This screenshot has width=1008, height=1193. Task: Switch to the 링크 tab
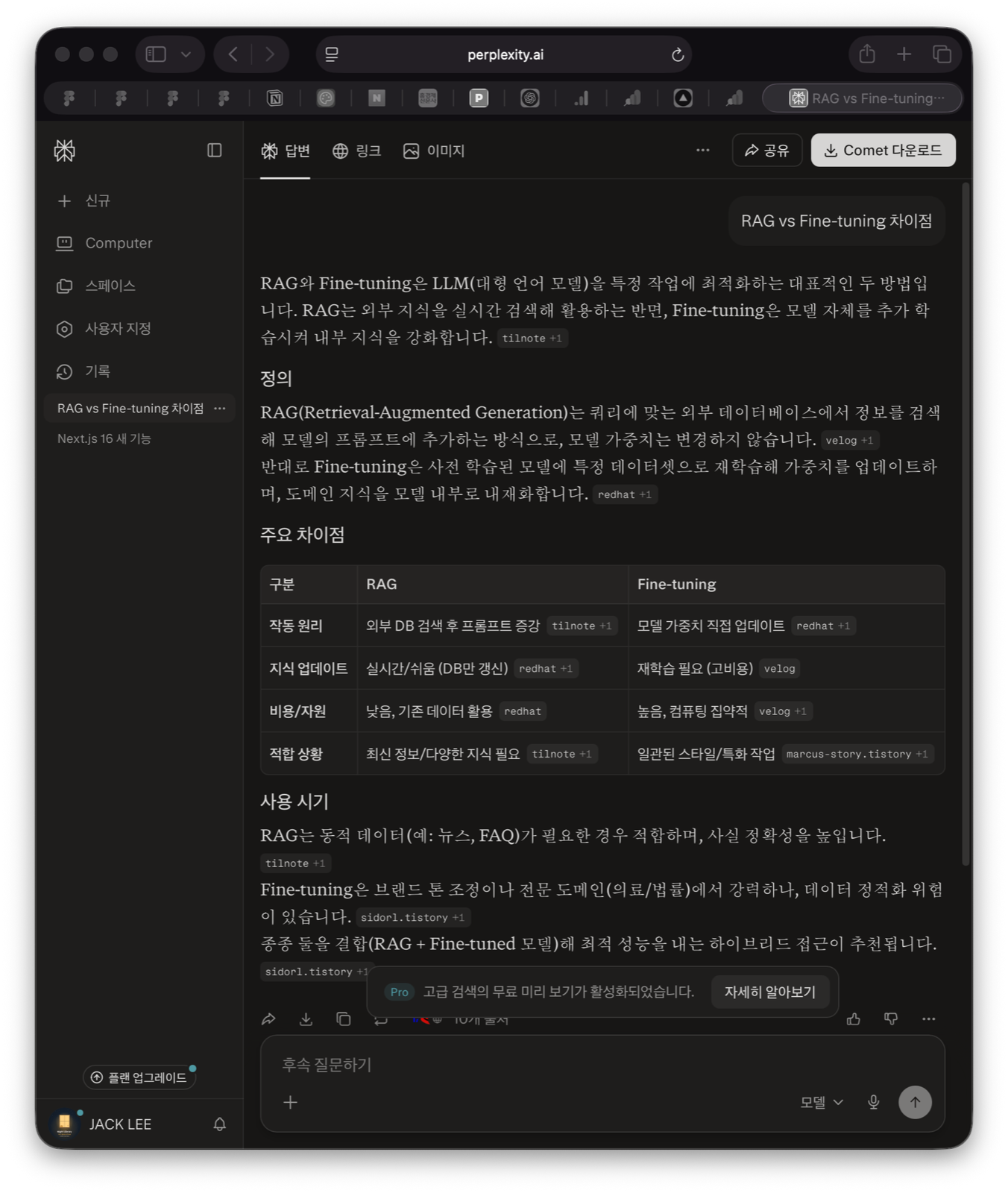pos(356,151)
